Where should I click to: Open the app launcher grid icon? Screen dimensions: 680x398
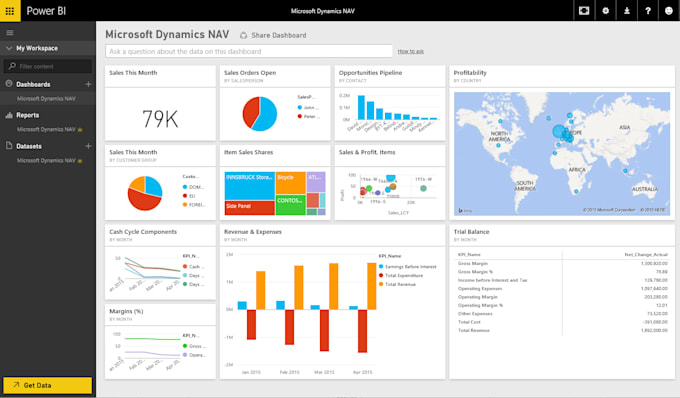10,10
